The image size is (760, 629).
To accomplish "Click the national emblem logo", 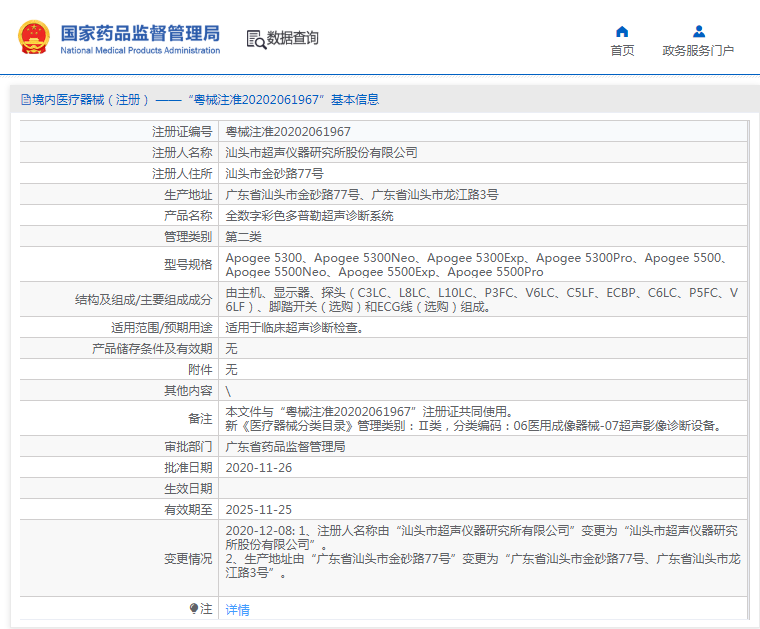I will point(34,37).
